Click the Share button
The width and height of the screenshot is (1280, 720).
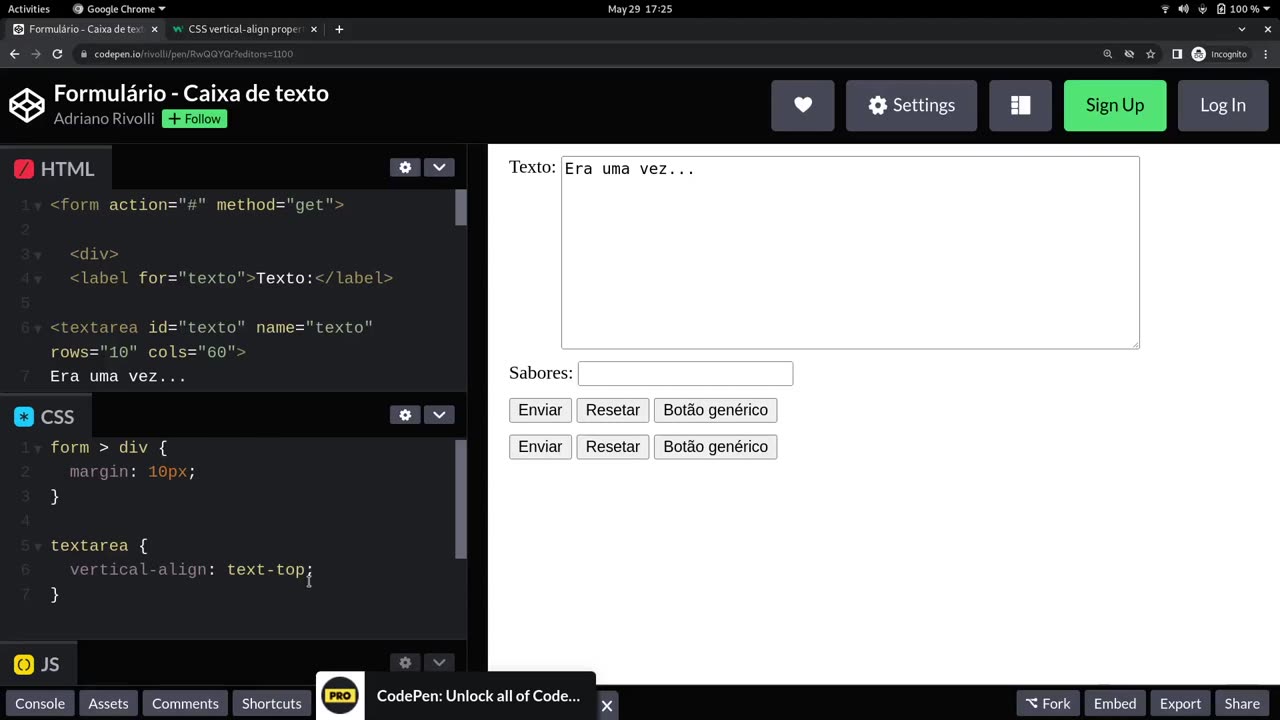tap(1242, 703)
